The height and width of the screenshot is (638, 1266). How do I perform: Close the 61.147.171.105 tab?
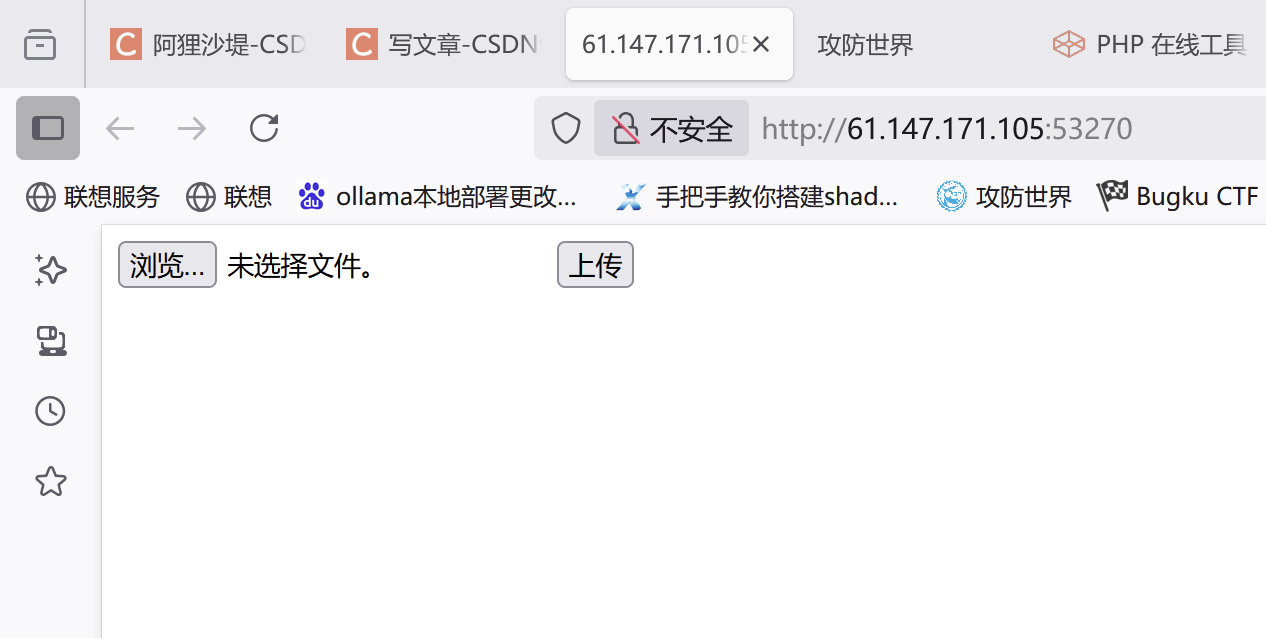click(761, 44)
